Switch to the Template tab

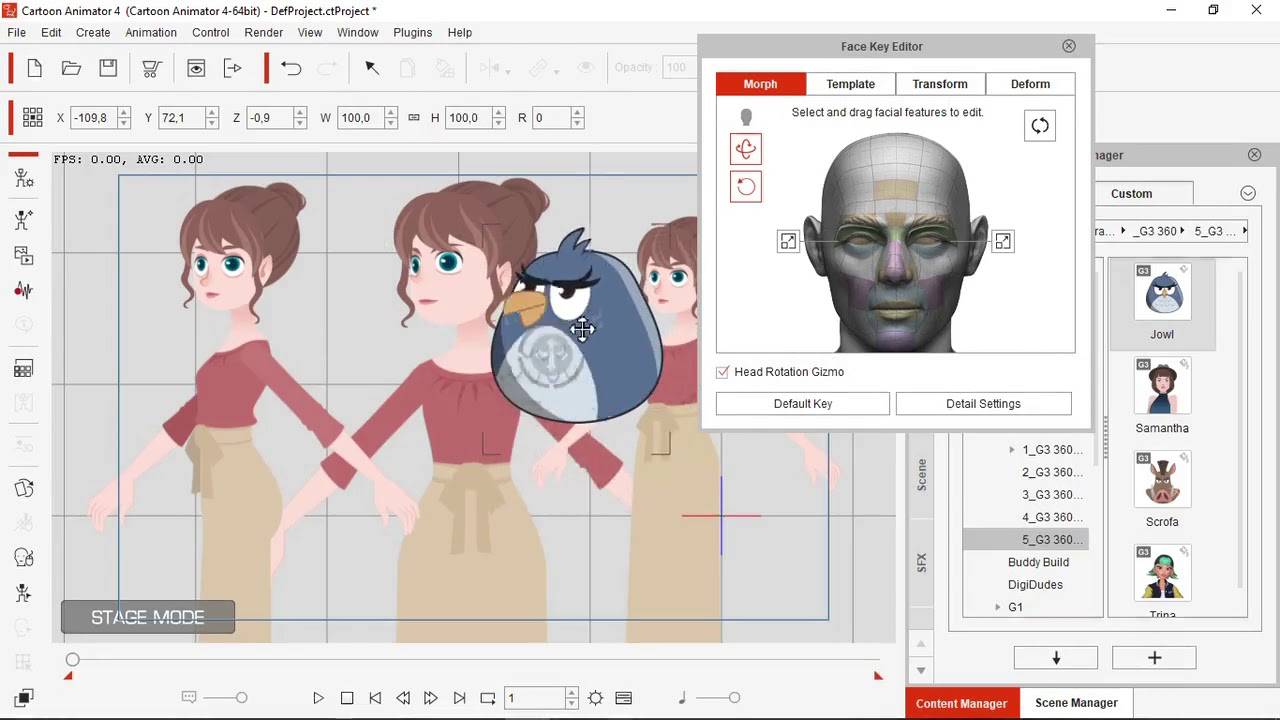(851, 84)
